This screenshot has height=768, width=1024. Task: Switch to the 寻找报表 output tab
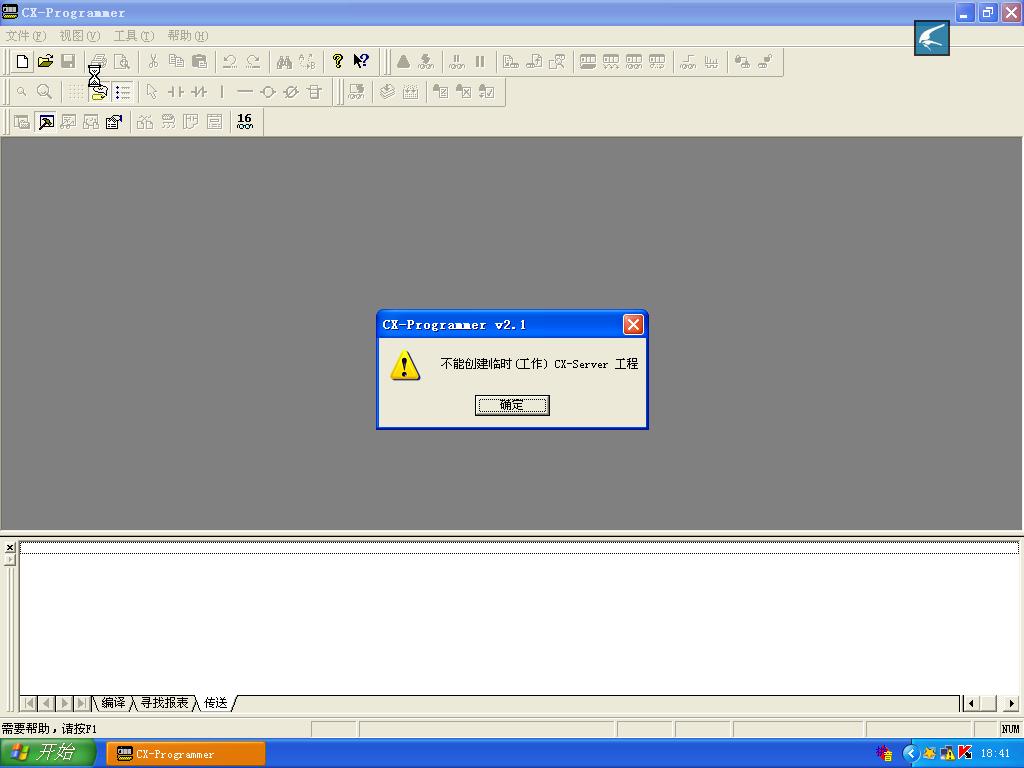point(165,703)
